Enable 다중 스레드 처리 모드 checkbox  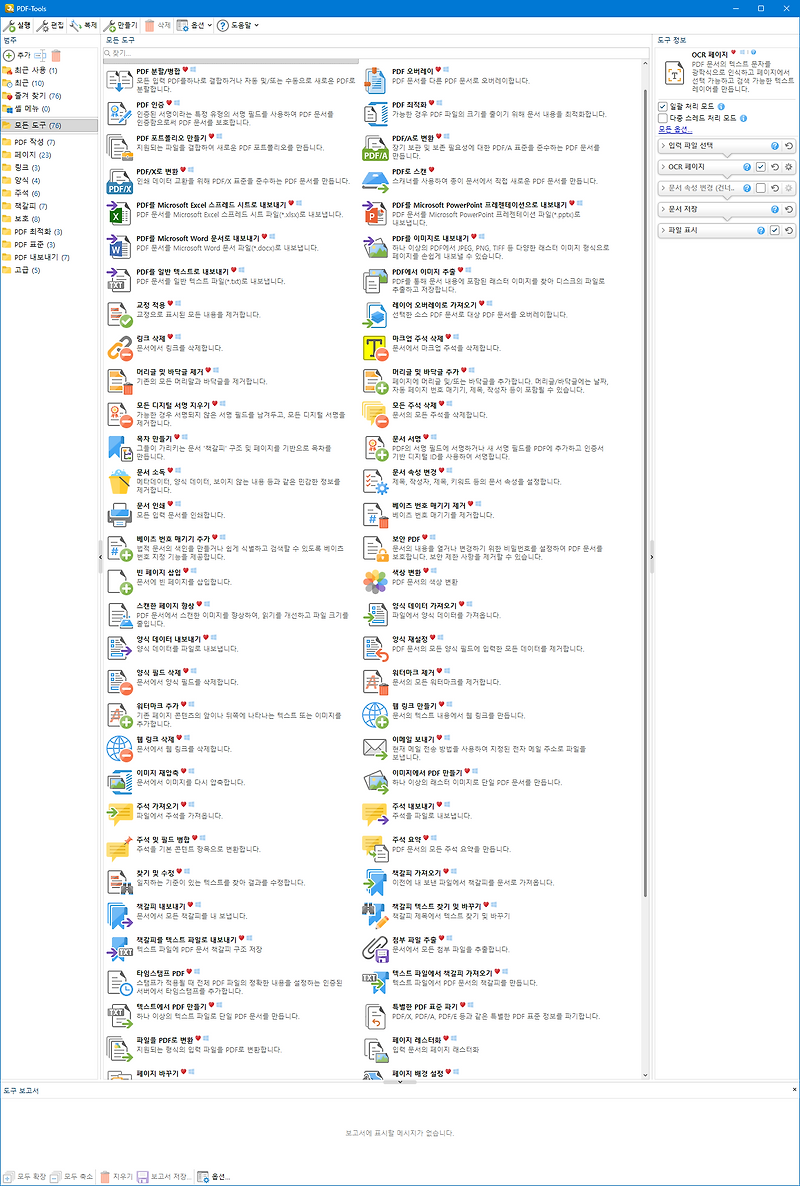click(663, 118)
